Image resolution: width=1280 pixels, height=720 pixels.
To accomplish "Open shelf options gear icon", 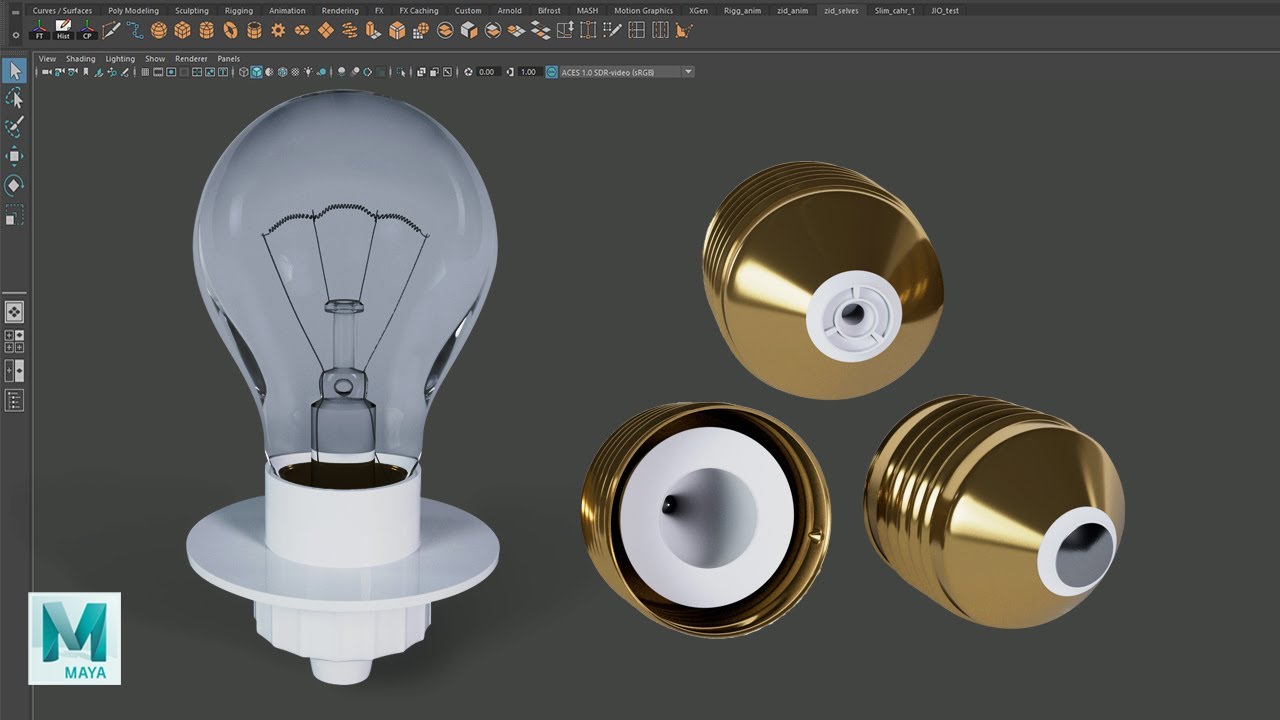I will (16, 34).
